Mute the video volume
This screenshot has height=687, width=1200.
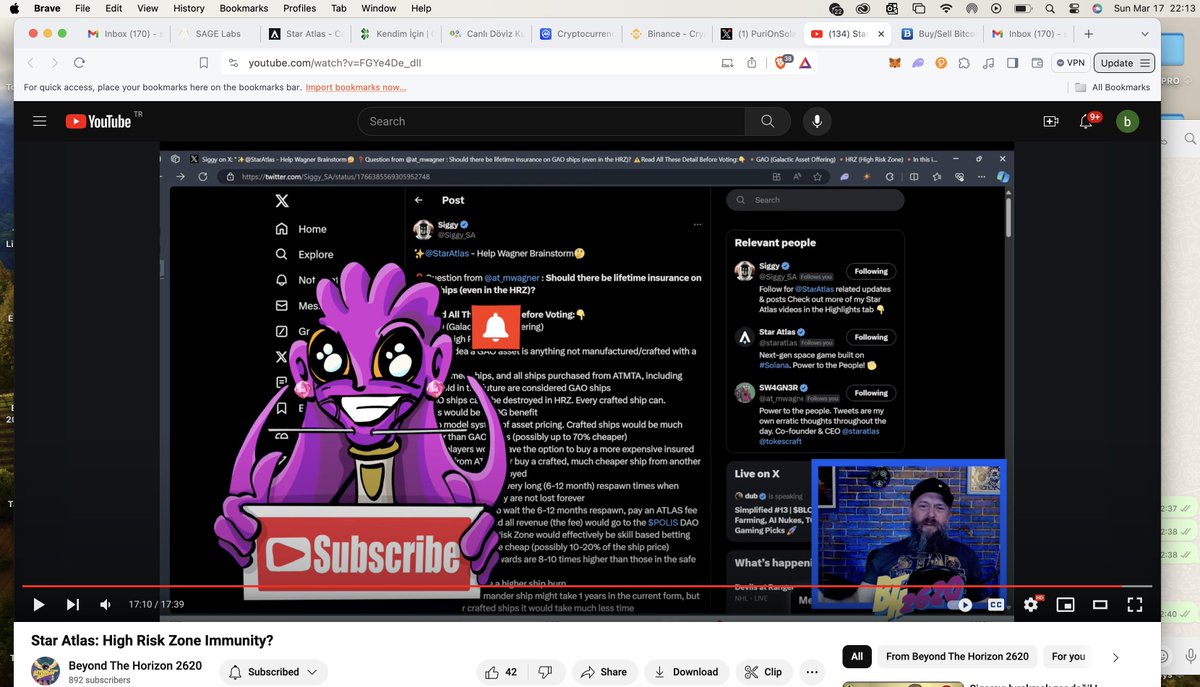tap(105, 604)
